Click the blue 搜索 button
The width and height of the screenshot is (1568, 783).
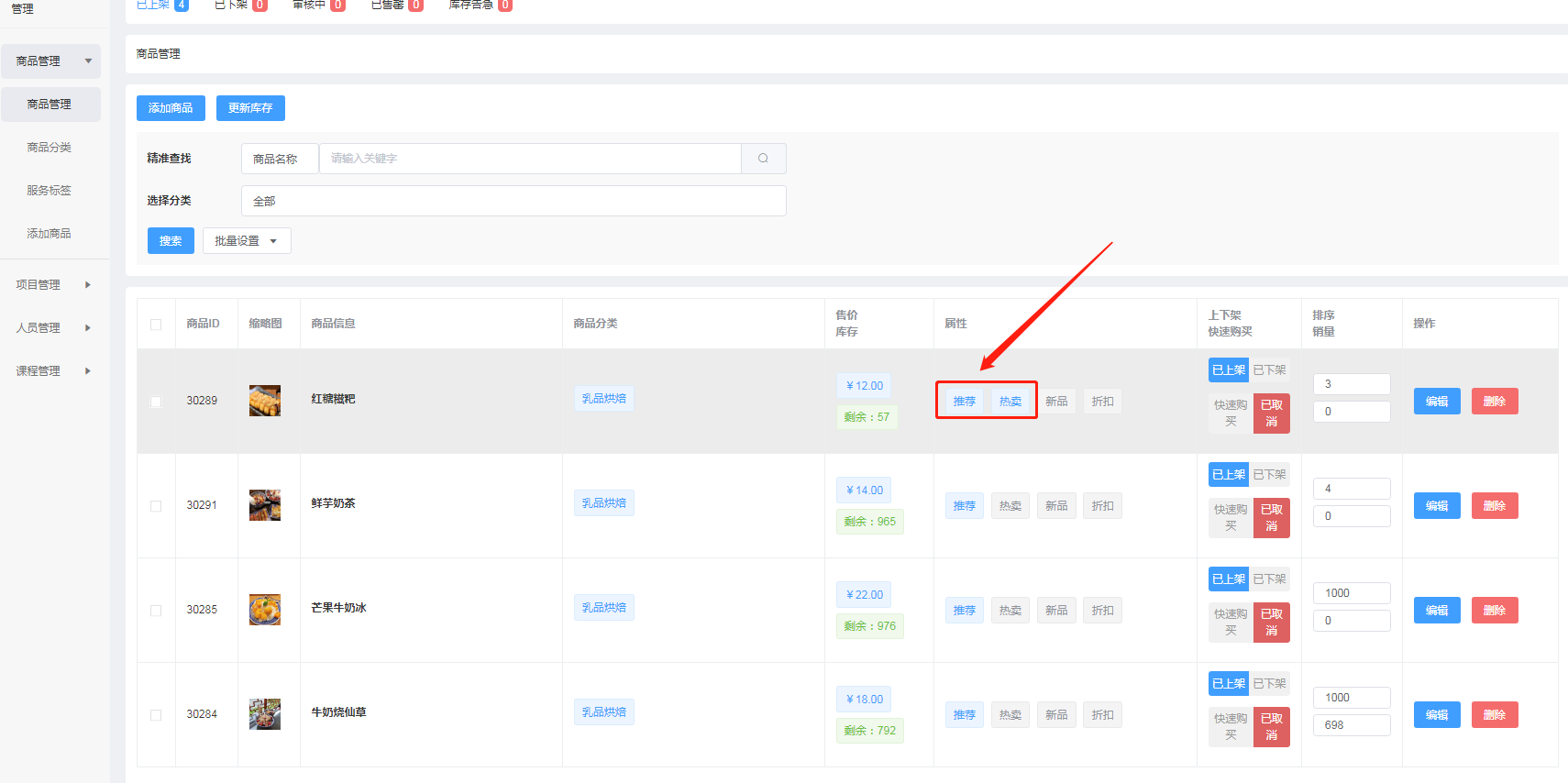(x=171, y=241)
